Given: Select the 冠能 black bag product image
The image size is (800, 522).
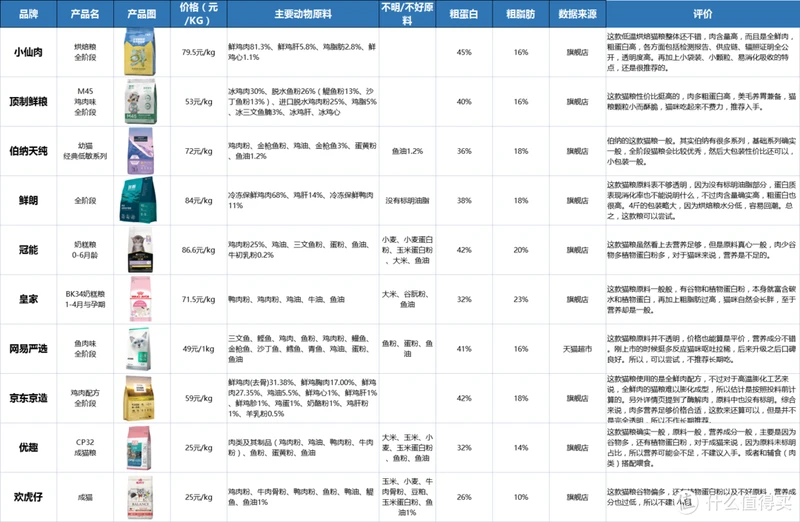Looking at the screenshot, I should click(140, 250).
